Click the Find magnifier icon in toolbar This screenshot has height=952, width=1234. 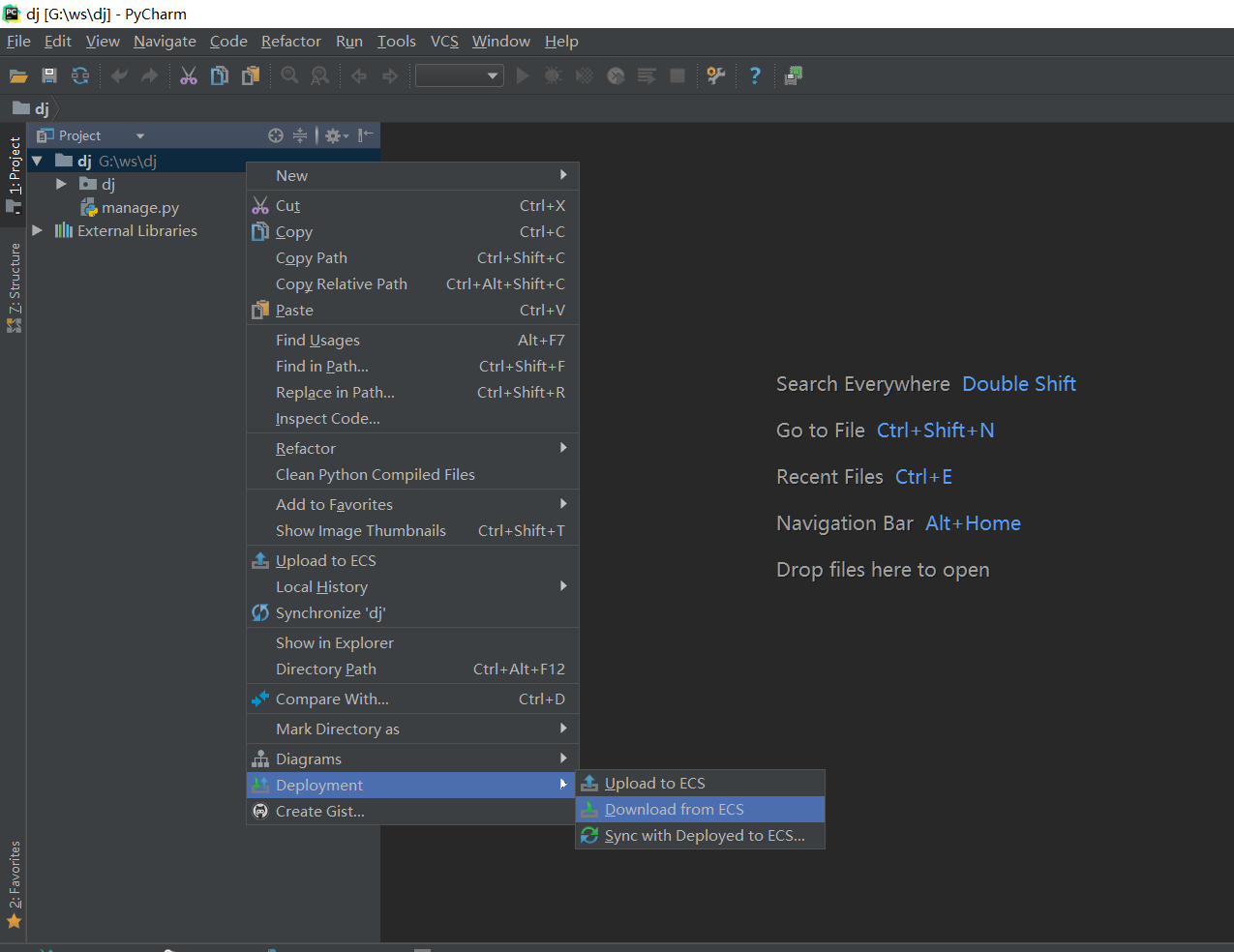(x=289, y=75)
